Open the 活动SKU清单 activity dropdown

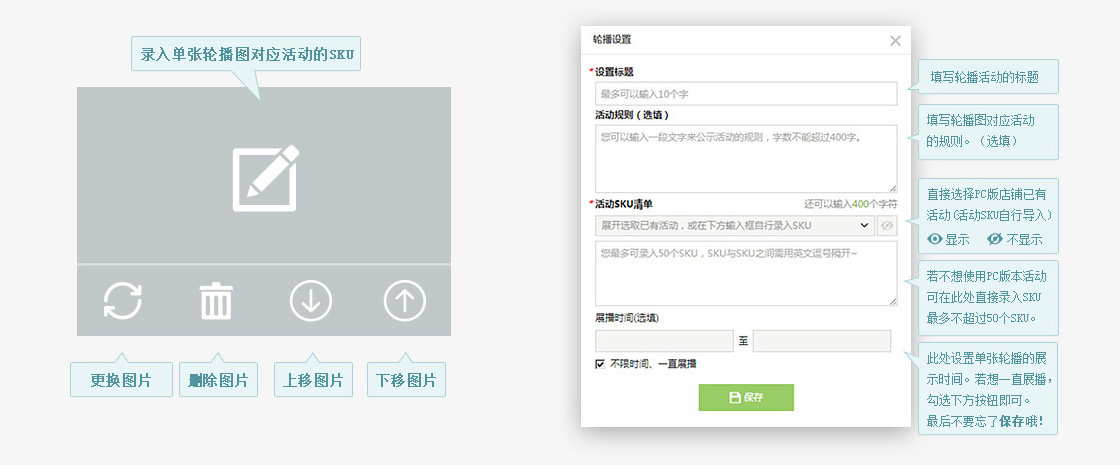point(735,226)
